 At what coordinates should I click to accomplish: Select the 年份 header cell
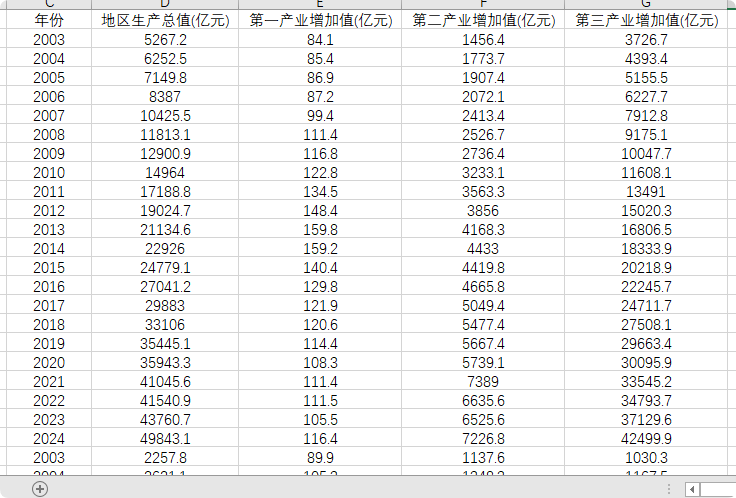coord(49,20)
